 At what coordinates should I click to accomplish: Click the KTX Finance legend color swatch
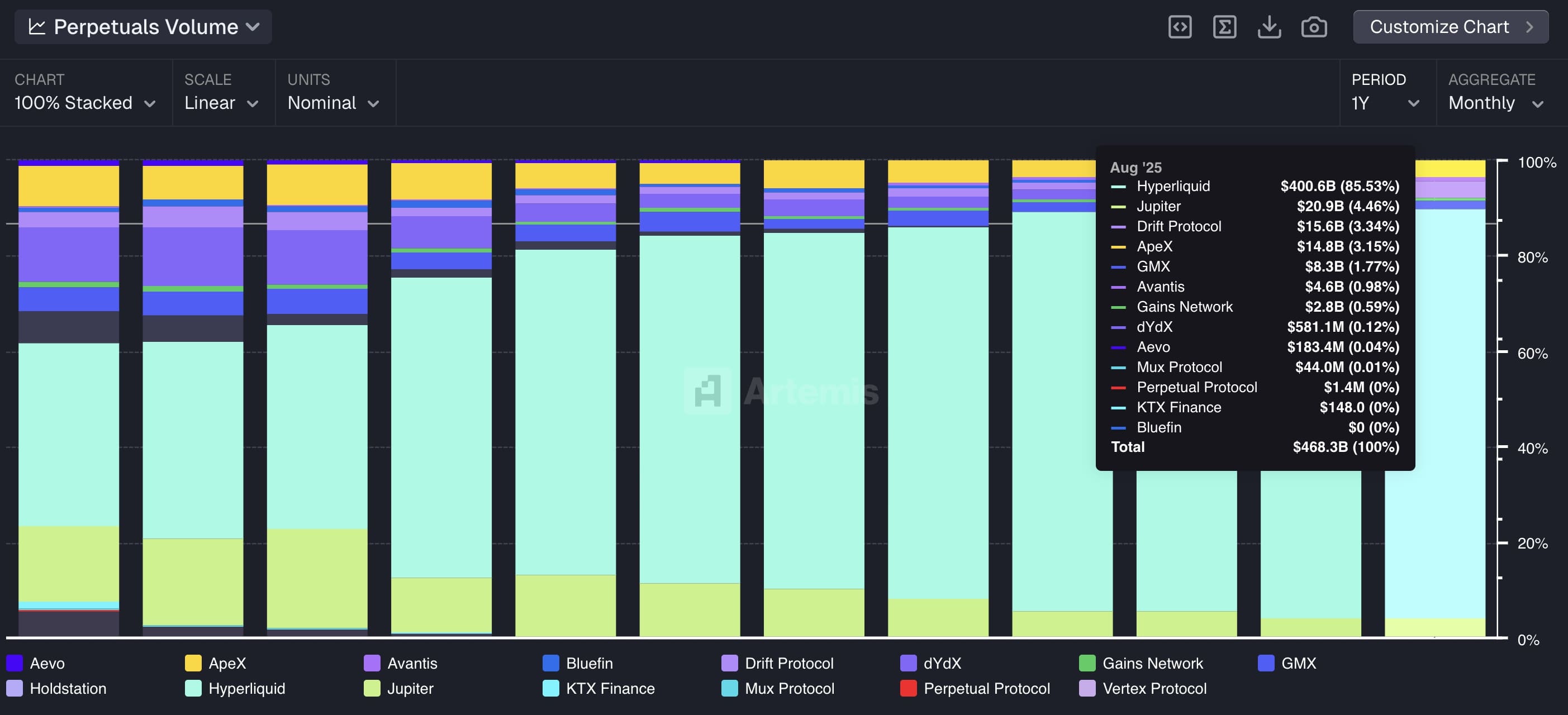click(551, 688)
